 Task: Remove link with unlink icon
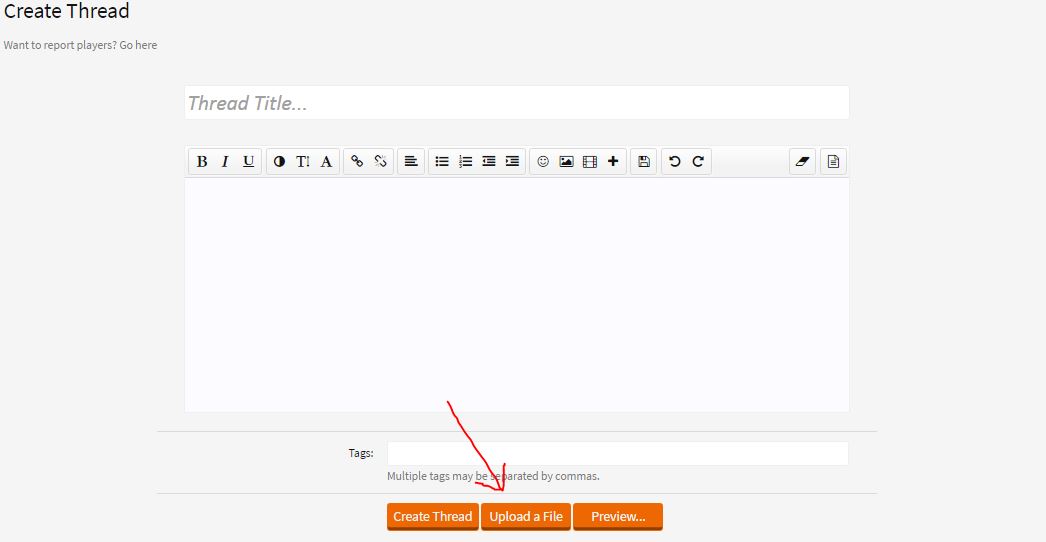coord(380,162)
